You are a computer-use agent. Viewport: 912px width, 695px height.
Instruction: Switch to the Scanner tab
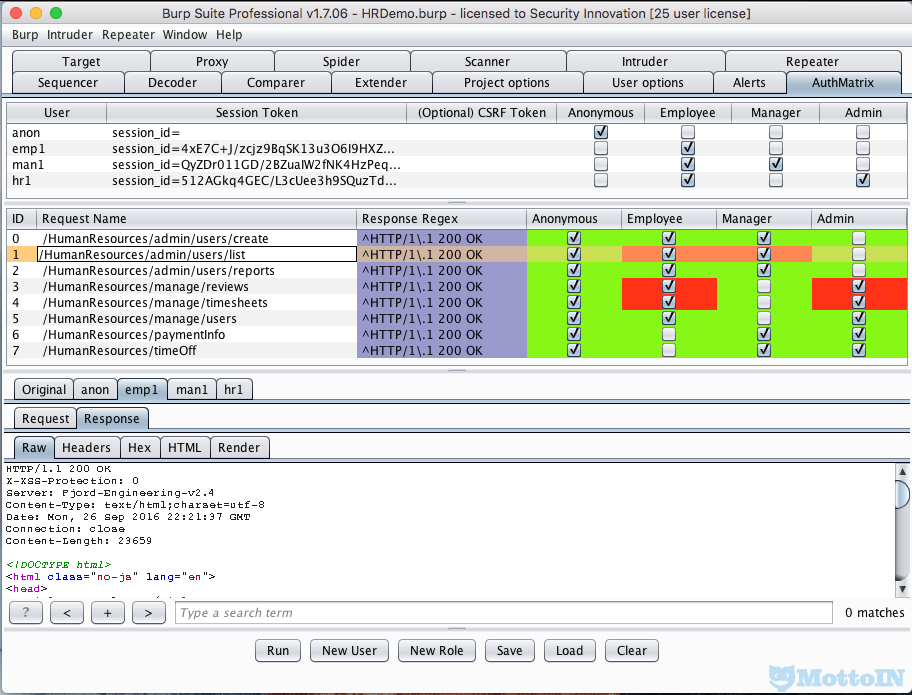pos(487,62)
